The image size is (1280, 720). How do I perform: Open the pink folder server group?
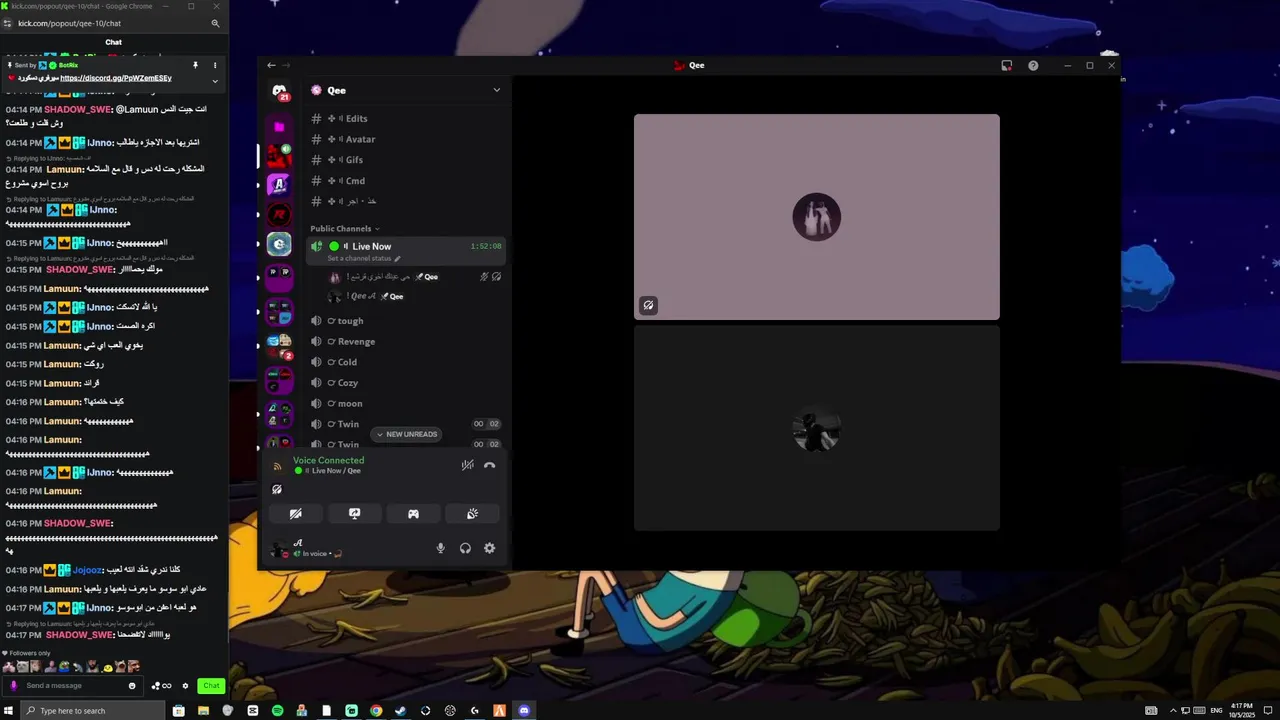[x=279, y=127]
